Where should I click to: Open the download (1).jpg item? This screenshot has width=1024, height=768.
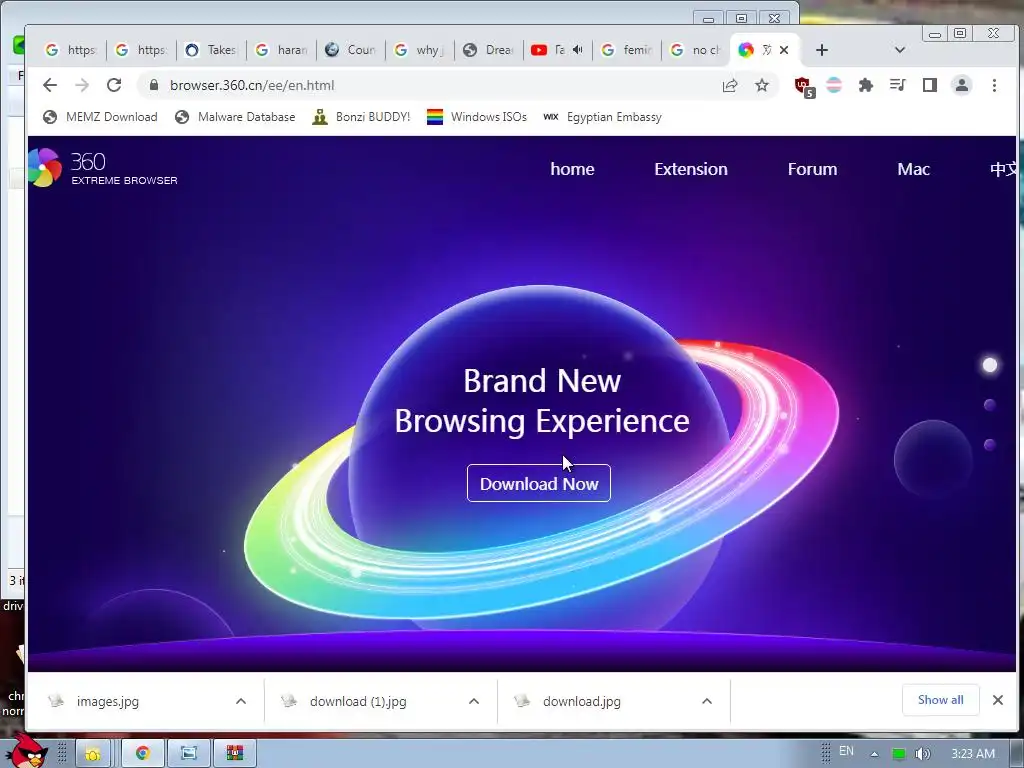358,701
